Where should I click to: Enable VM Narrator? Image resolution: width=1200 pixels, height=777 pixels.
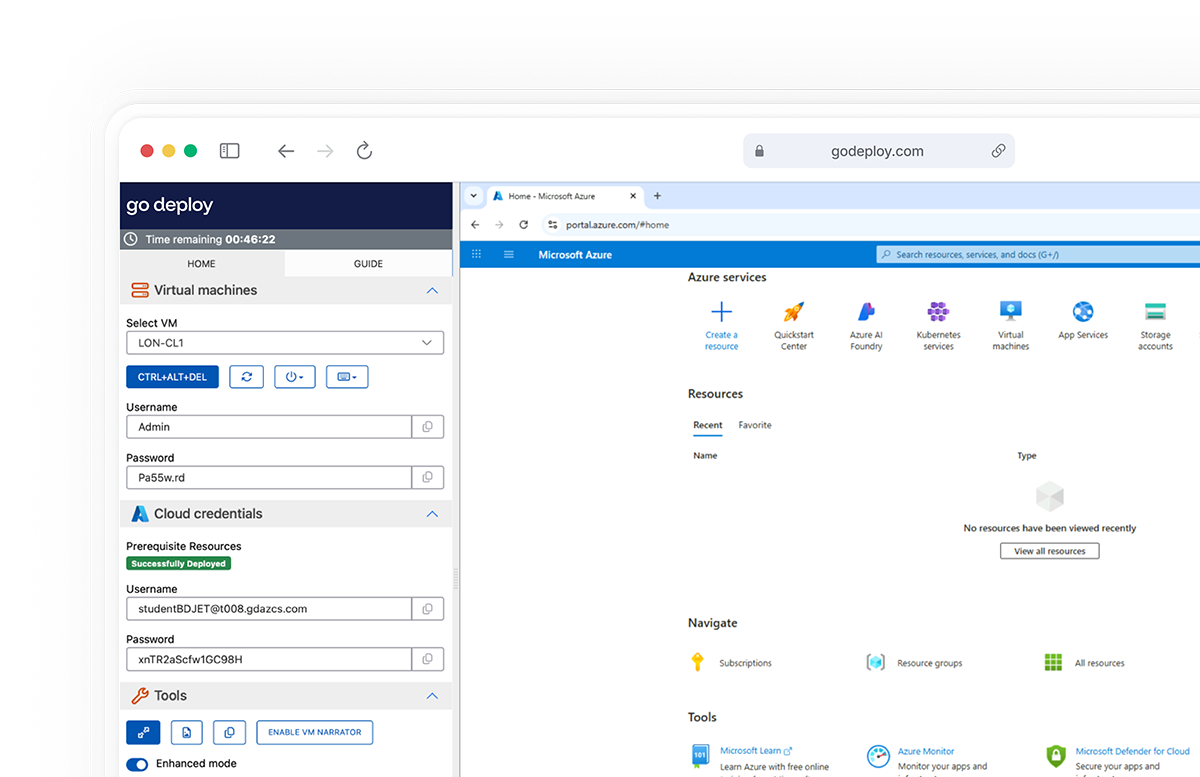[315, 732]
